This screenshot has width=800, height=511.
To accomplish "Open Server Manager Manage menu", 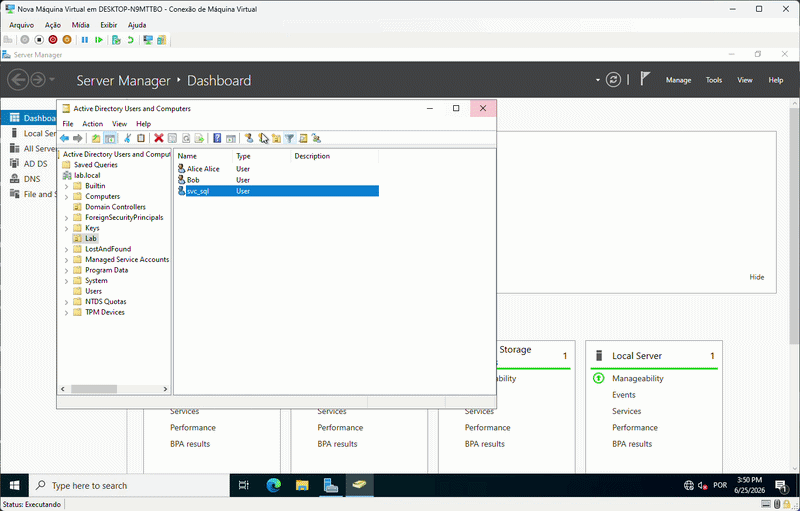I will 678,80.
